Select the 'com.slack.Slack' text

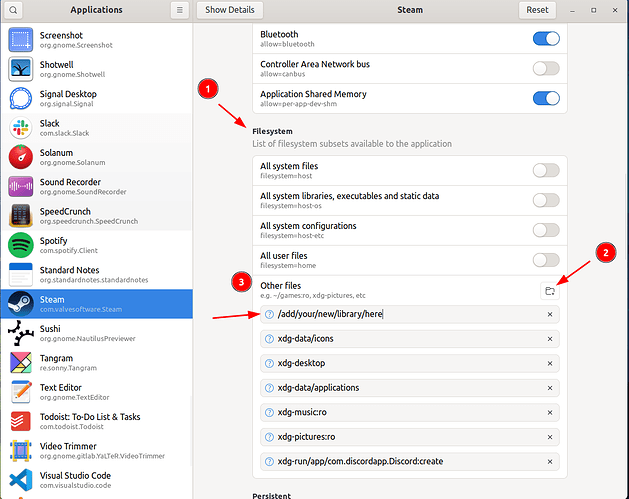tap(64, 133)
